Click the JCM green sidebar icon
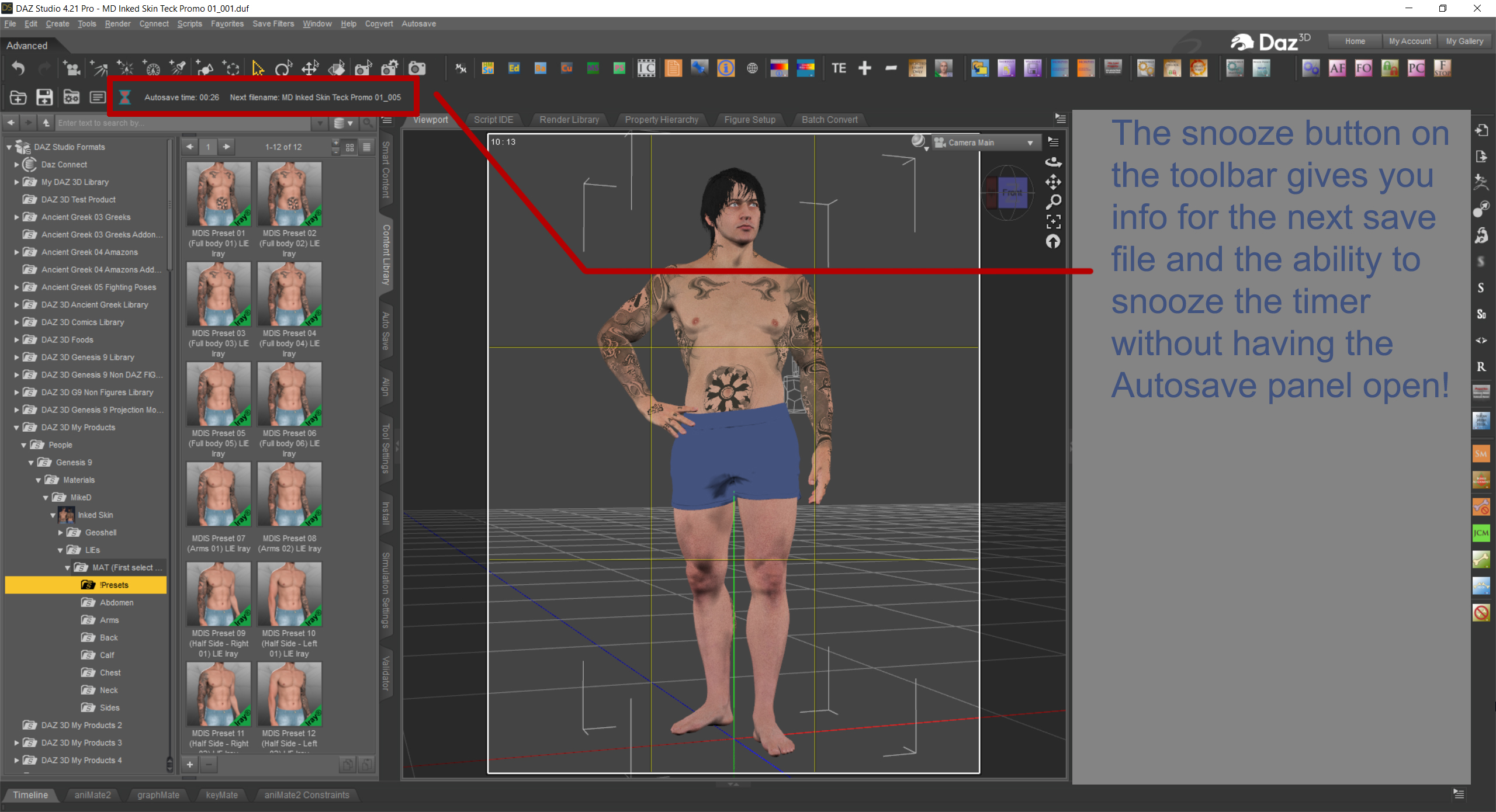 click(x=1481, y=533)
